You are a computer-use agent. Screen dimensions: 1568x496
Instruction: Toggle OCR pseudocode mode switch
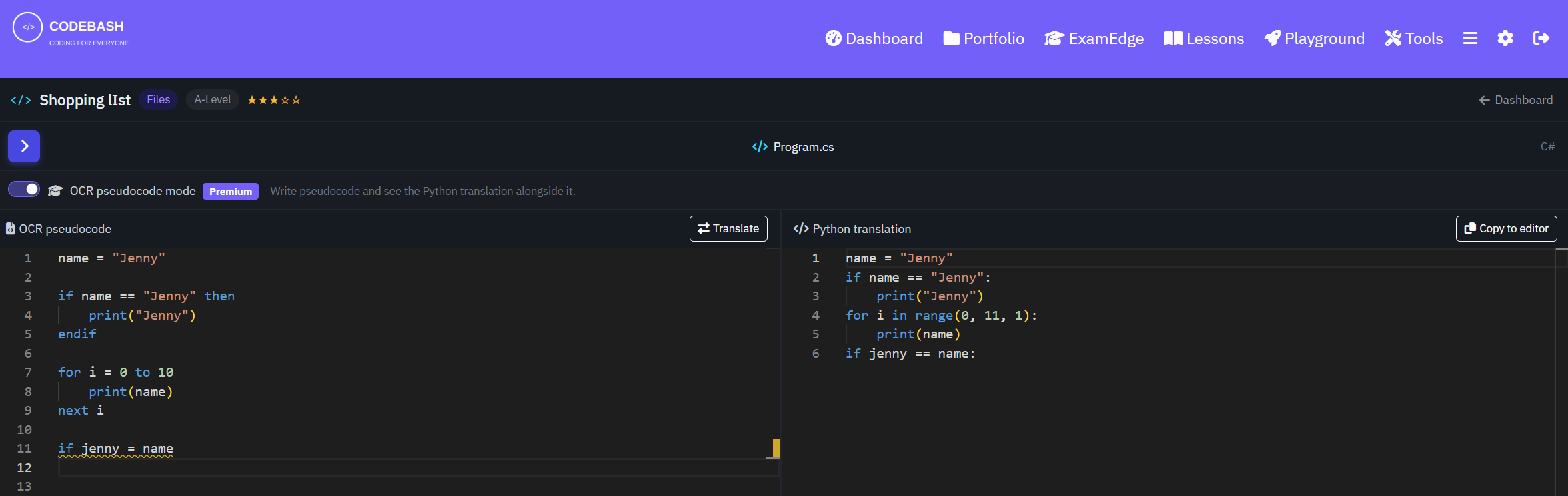(x=24, y=190)
